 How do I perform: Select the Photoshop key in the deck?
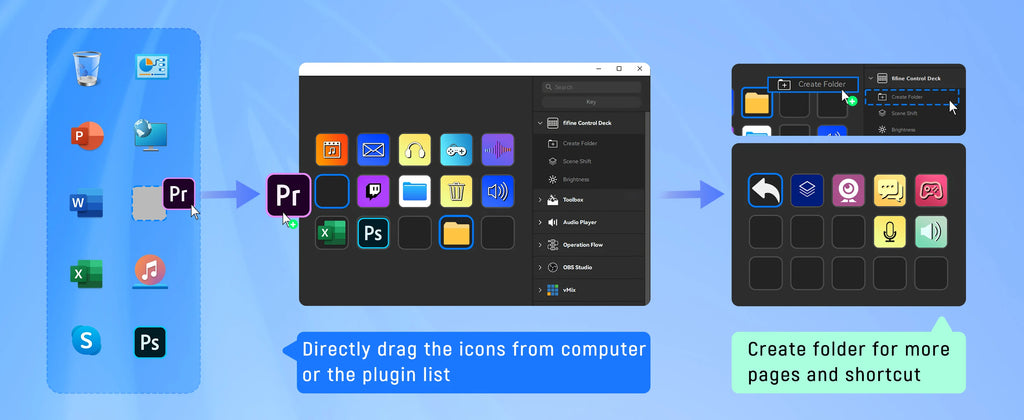374,233
